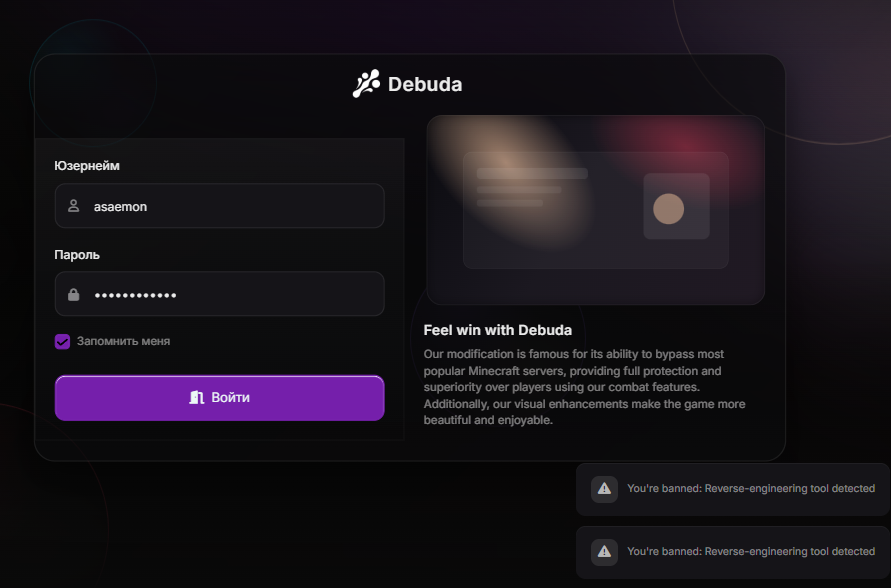The width and height of the screenshot is (891, 588).
Task: Click the user icon in the username field
Action: click(x=73, y=206)
